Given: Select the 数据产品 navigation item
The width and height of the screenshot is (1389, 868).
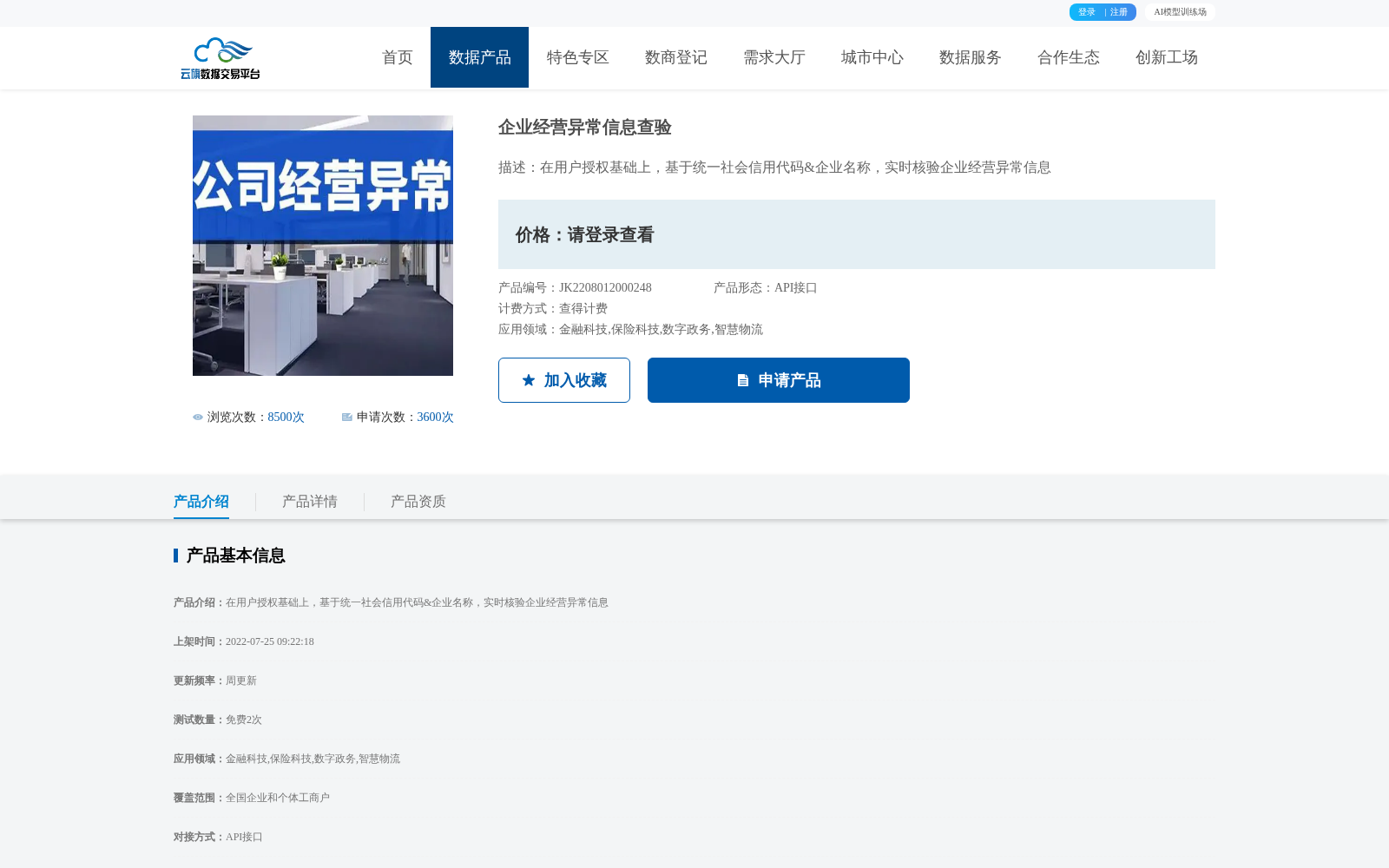Looking at the screenshot, I should (479, 57).
